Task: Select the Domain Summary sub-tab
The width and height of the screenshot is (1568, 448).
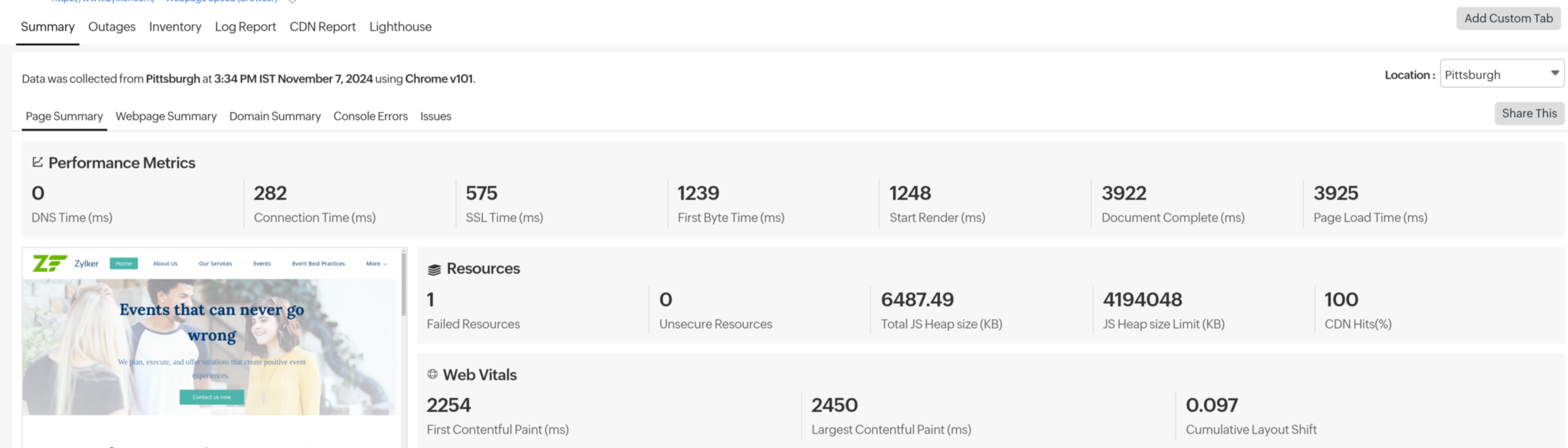Action: pos(274,116)
